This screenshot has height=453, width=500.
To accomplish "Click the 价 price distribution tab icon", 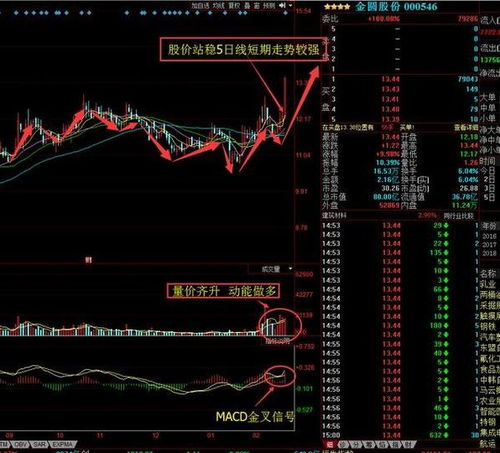I will coord(342,445).
